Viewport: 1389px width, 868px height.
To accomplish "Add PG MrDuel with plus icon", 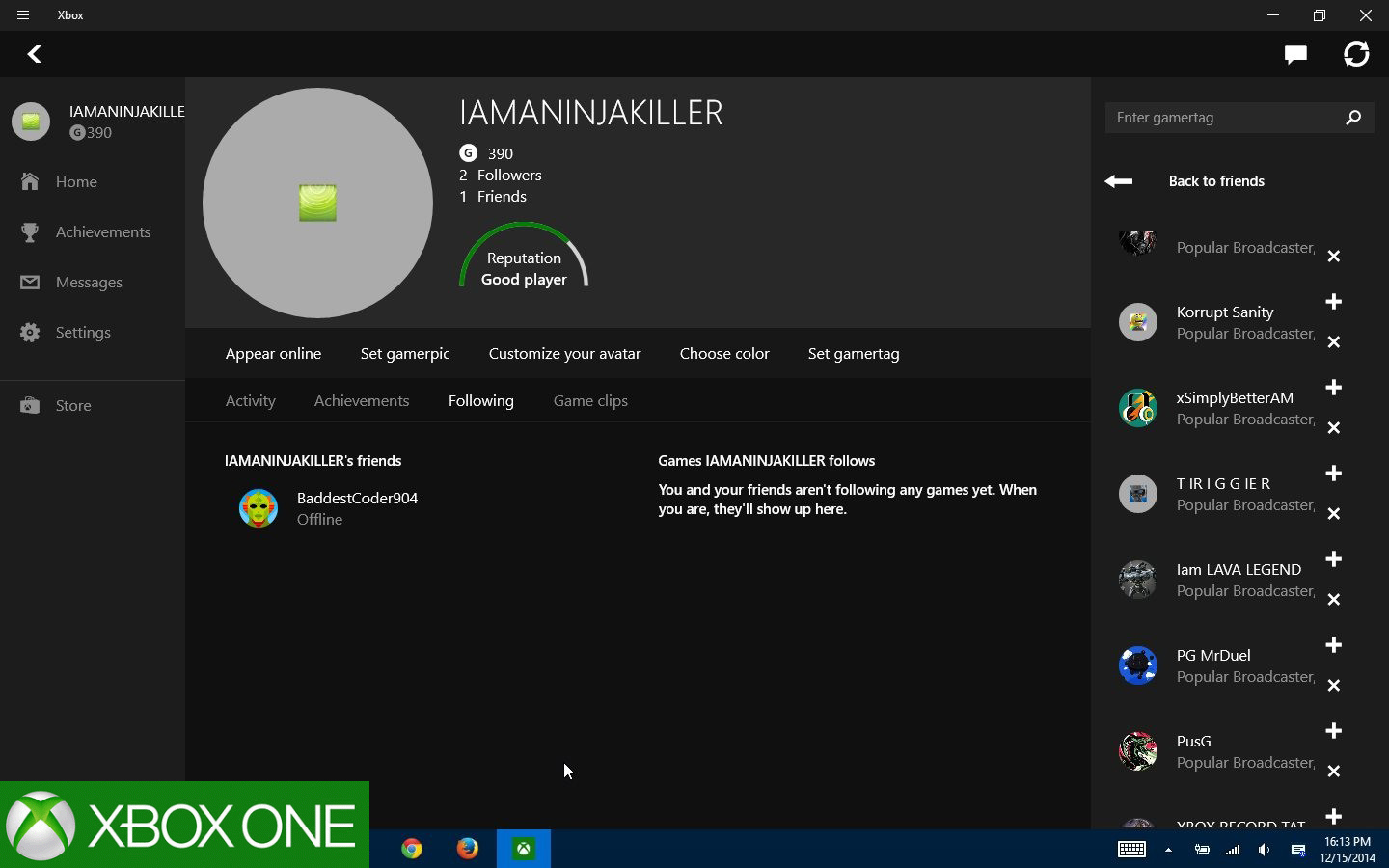I will [1334, 645].
